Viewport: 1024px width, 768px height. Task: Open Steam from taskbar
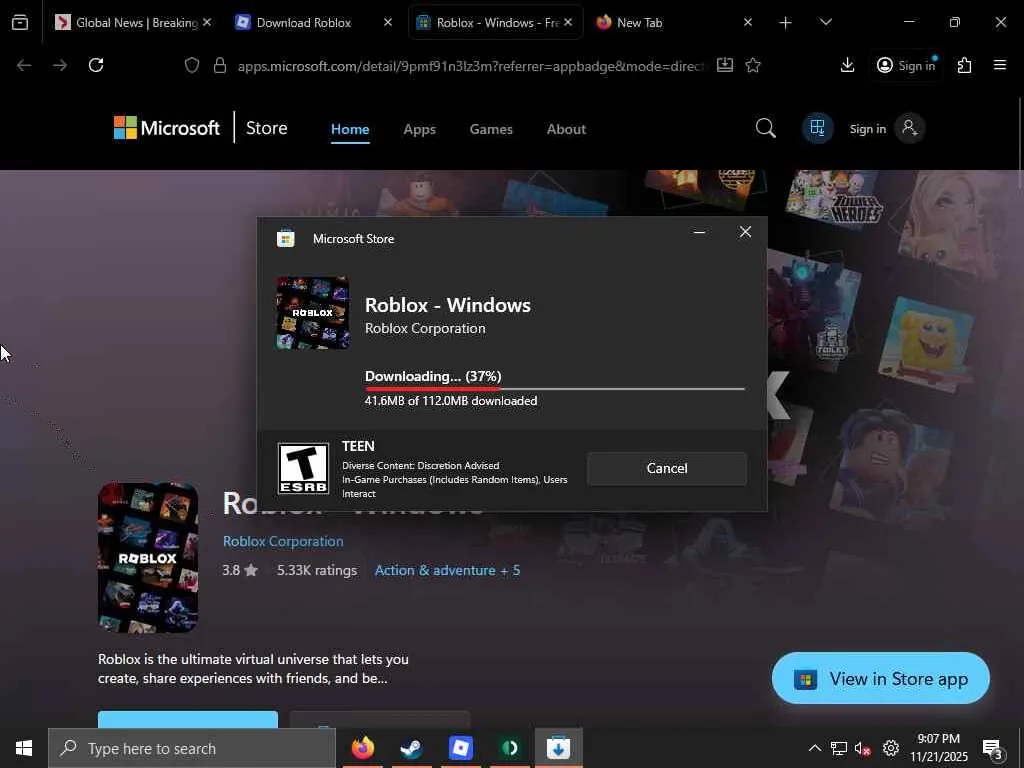tap(411, 748)
